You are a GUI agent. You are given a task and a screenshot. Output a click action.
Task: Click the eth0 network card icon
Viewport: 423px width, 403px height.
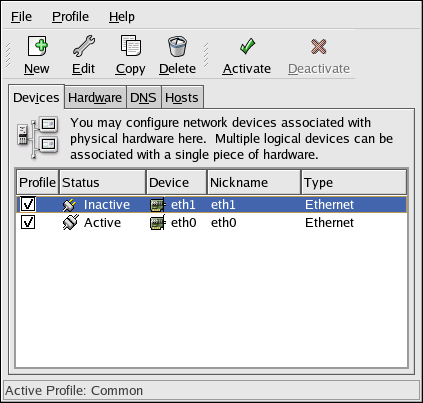[158, 223]
